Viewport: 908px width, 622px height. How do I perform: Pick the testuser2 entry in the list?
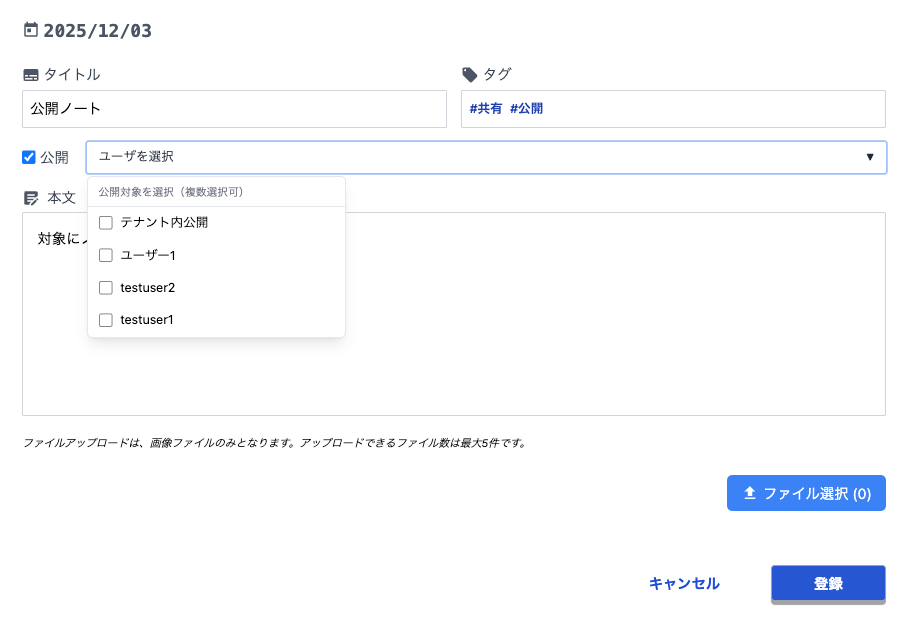pyautogui.click(x=148, y=288)
